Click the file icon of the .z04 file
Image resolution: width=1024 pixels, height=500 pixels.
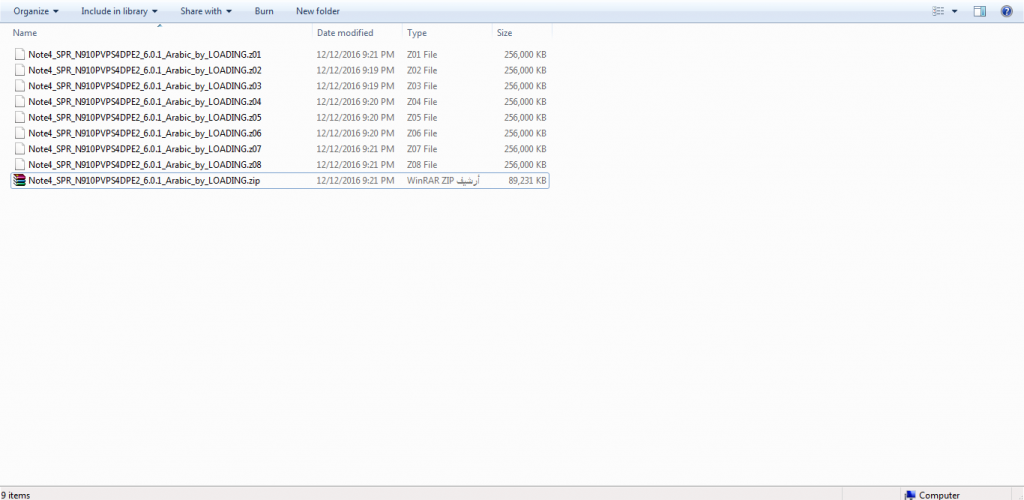(x=20, y=102)
